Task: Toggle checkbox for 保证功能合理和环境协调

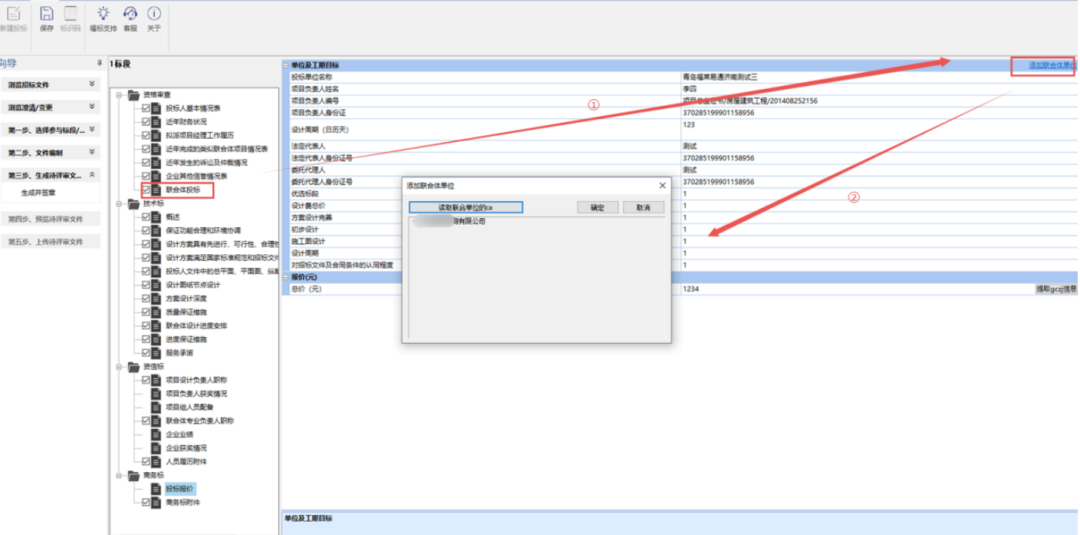Action: pos(145,231)
